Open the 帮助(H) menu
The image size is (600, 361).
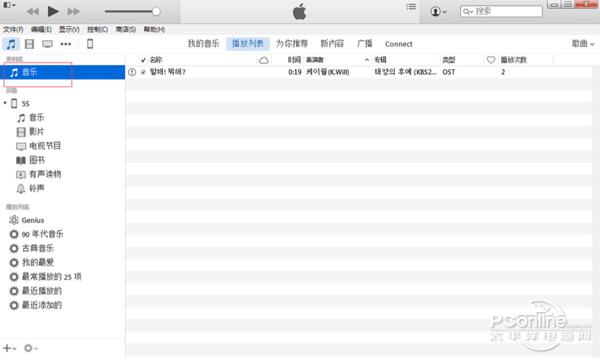154,29
